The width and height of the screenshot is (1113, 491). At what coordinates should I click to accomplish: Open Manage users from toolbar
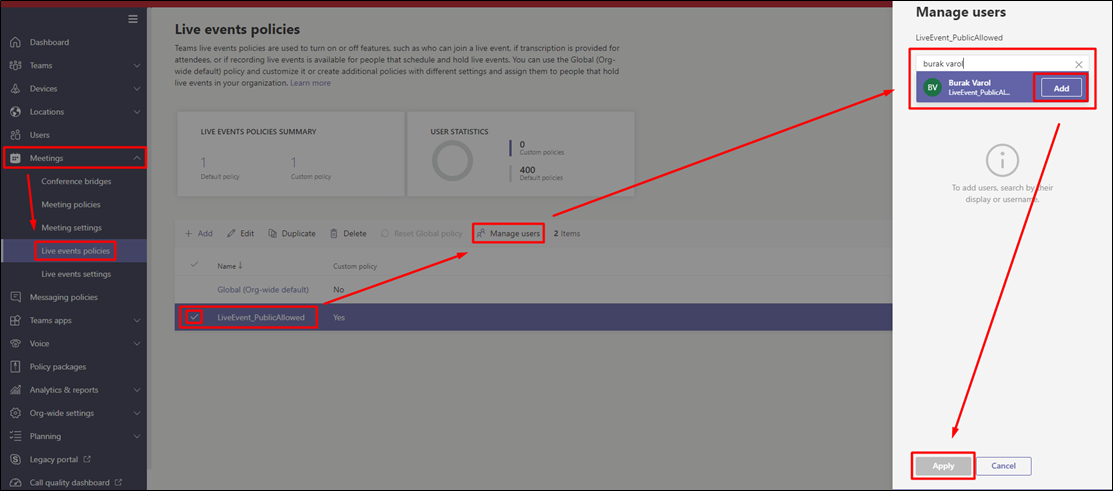click(x=508, y=233)
